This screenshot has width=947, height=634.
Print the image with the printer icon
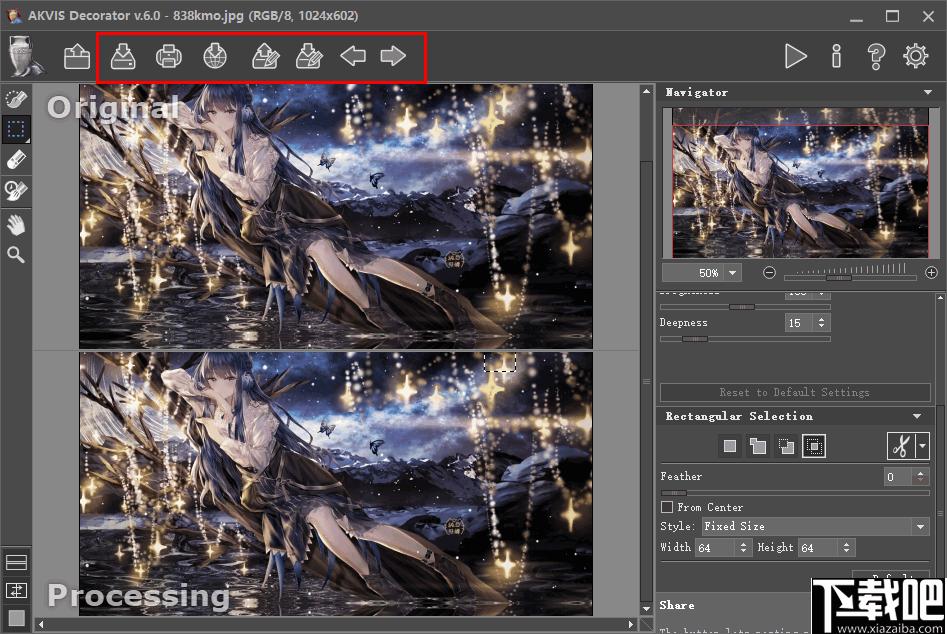pos(169,57)
